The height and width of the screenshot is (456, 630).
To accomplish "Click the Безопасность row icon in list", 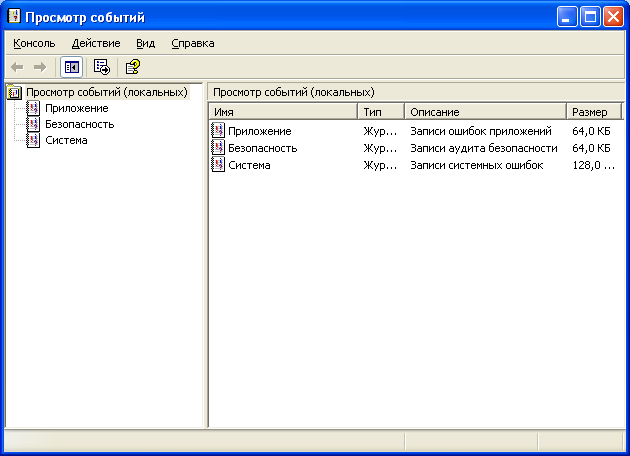I will (x=218, y=148).
